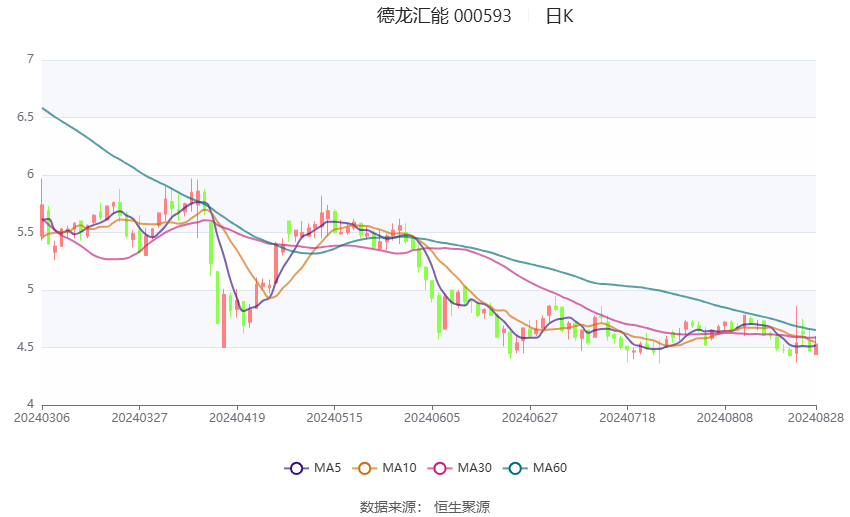
Task: Toggle the MA30 legend series
Action: coord(460,468)
